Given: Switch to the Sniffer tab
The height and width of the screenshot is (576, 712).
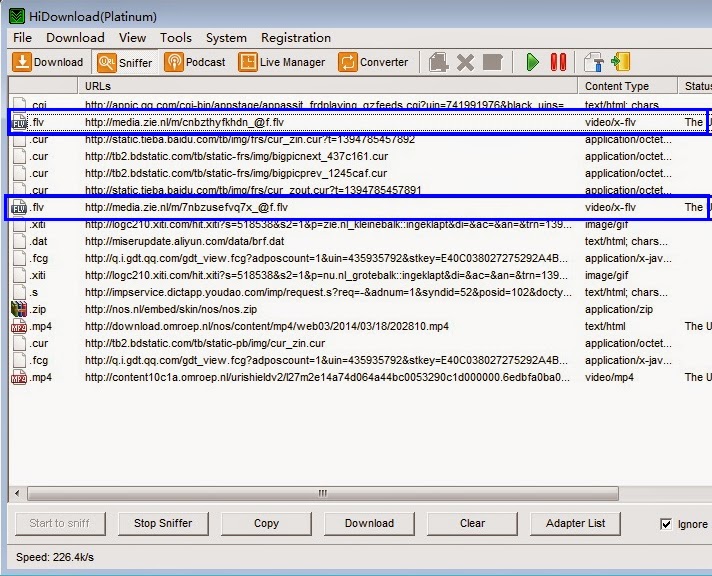Looking at the screenshot, I should tap(126, 62).
